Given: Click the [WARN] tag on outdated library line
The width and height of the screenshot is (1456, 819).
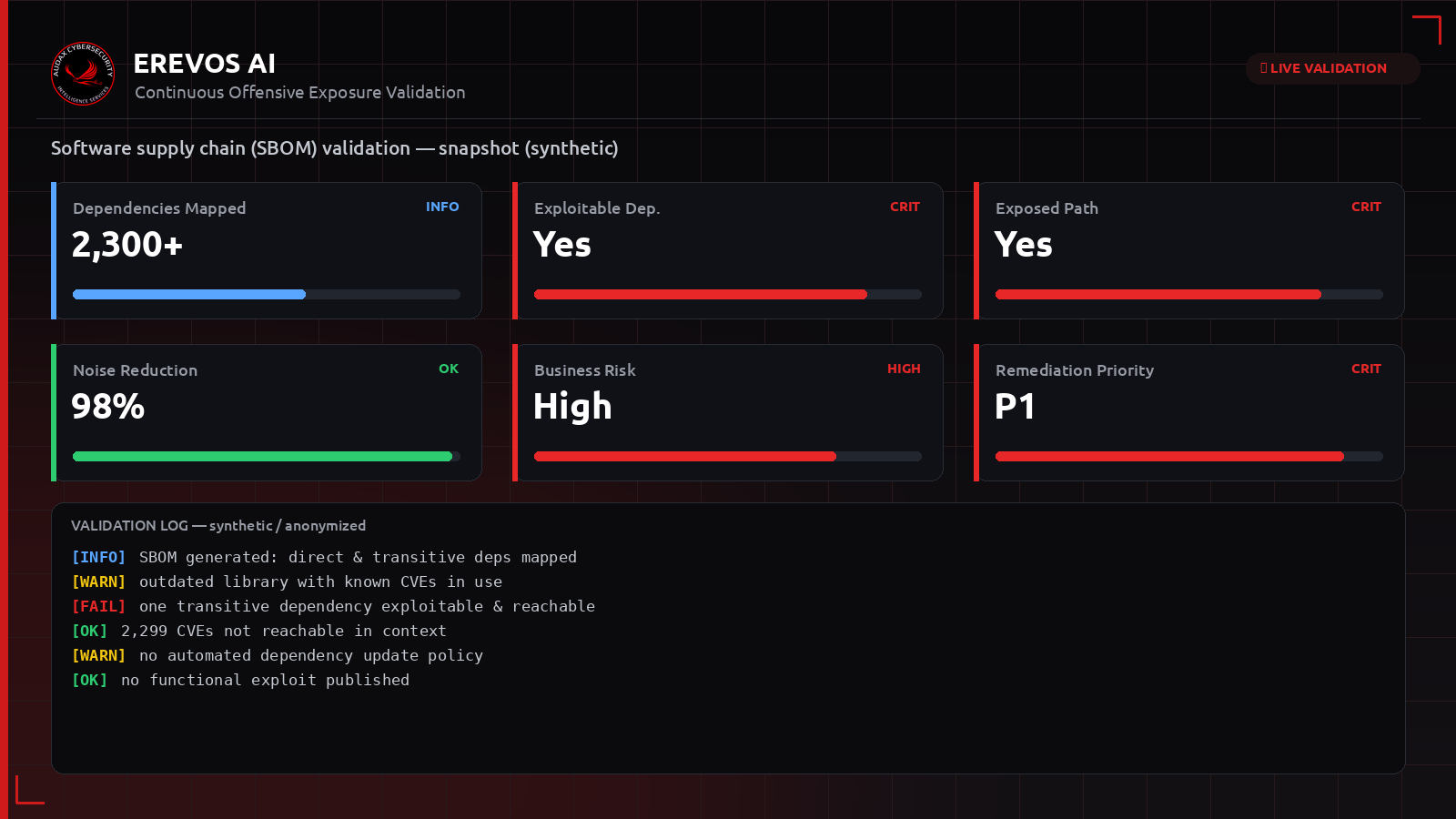Looking at the screenshot, I should (x=99, y=581).
